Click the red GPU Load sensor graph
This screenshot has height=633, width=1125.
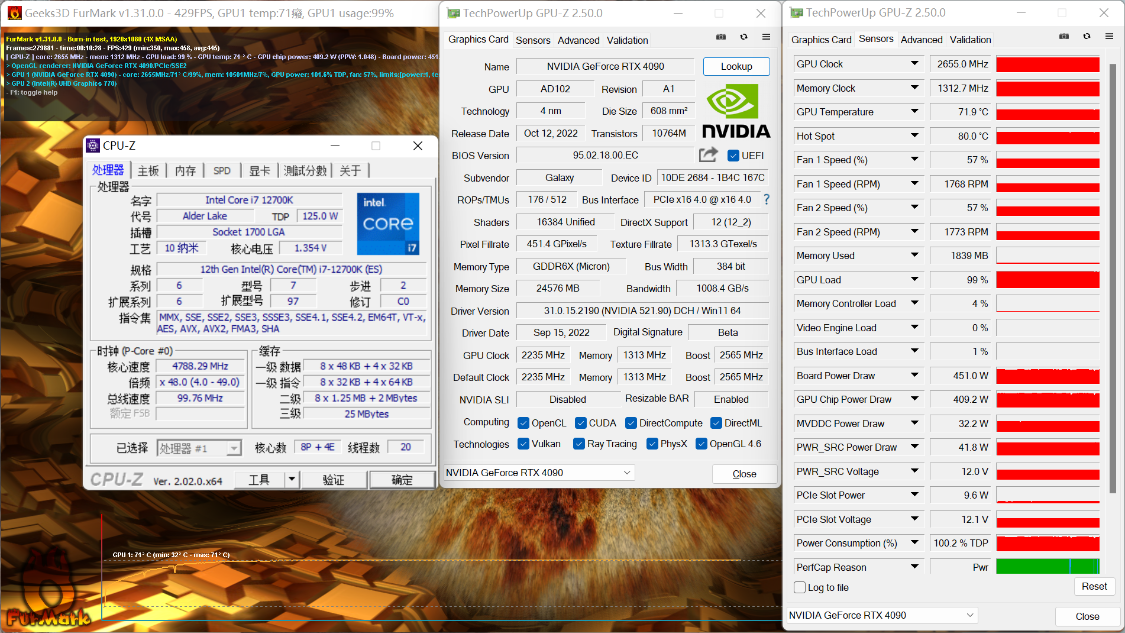point(1047,280)
